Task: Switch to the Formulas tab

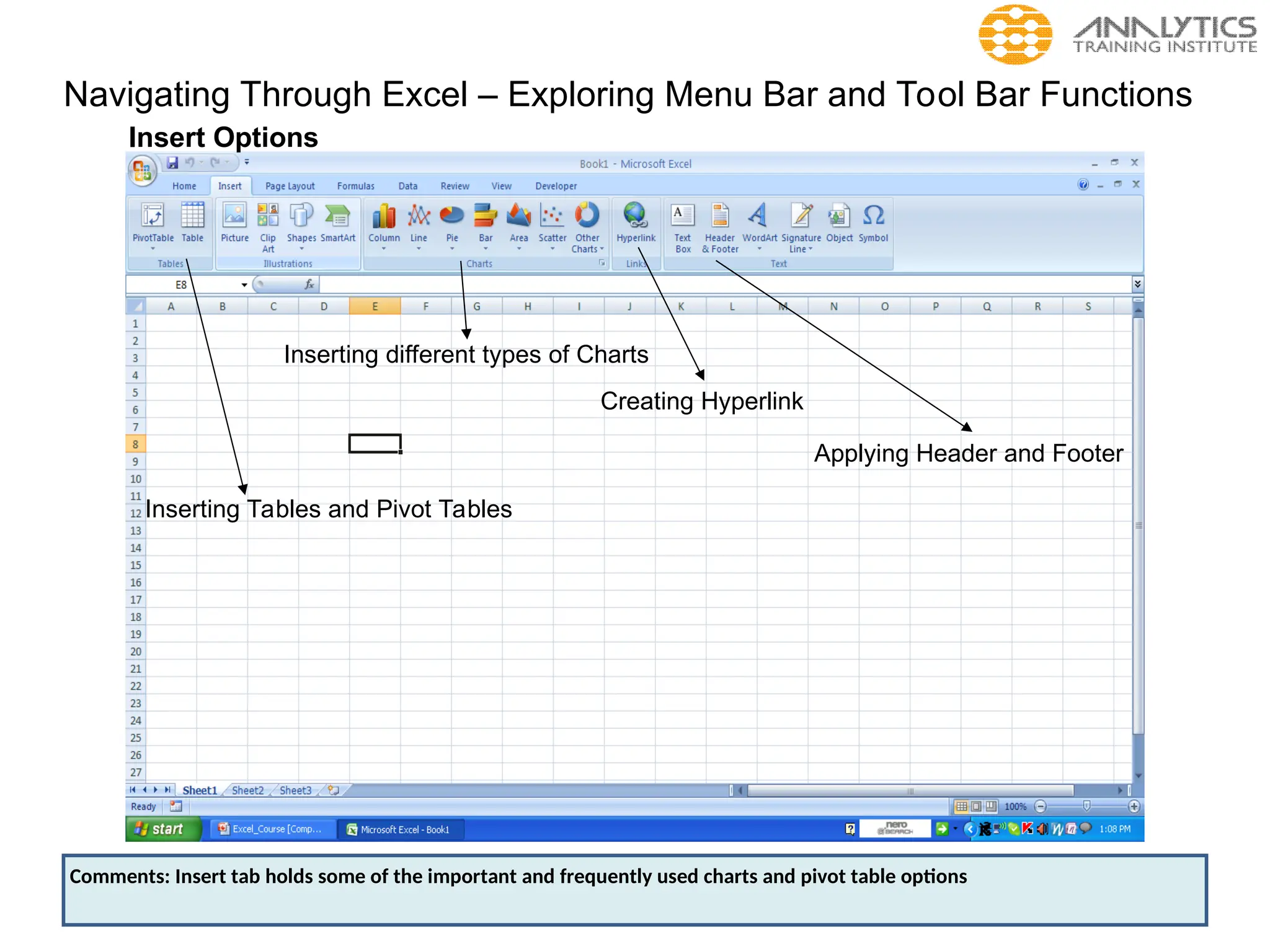Action: pos(355,186)
